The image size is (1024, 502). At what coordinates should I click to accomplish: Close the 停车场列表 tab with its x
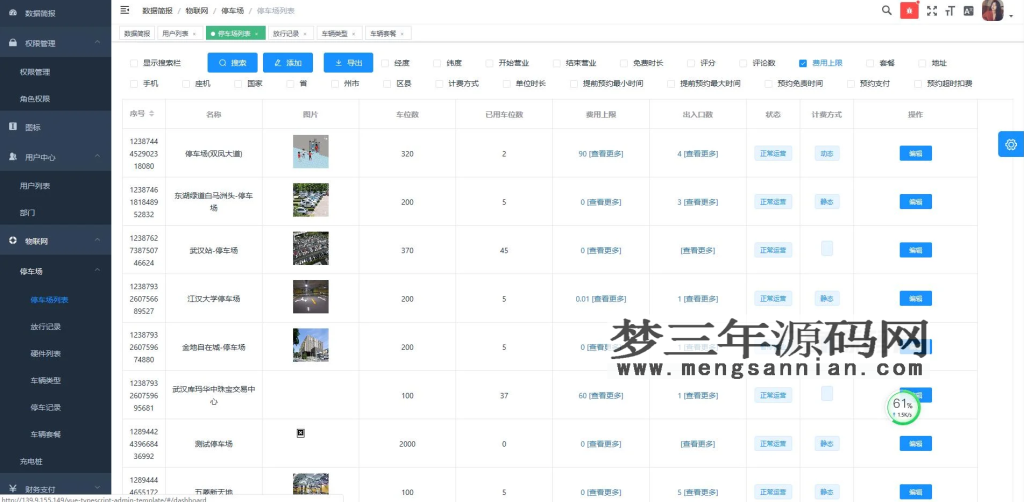tap(256, 33)
